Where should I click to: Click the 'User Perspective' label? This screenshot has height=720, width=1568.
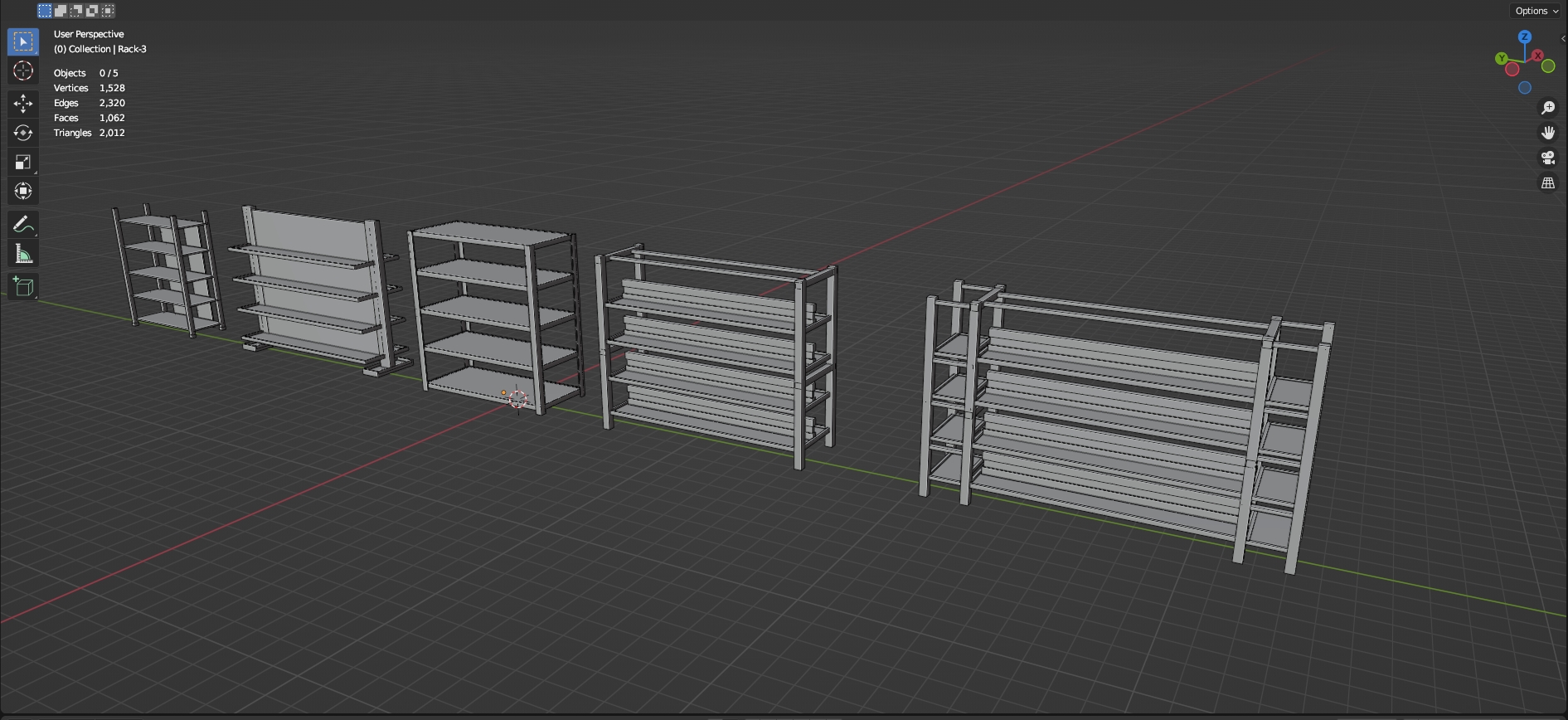(x=89, y=34)
